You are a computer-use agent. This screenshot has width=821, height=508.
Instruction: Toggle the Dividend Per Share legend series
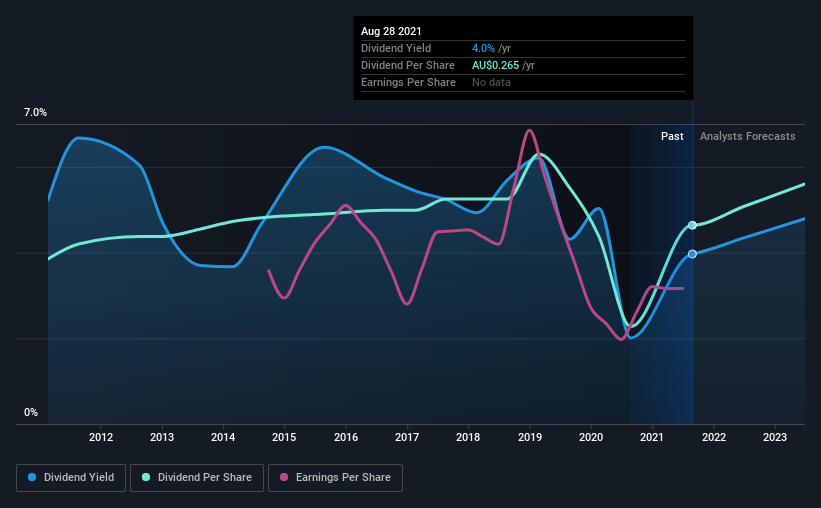click(197, 478)
